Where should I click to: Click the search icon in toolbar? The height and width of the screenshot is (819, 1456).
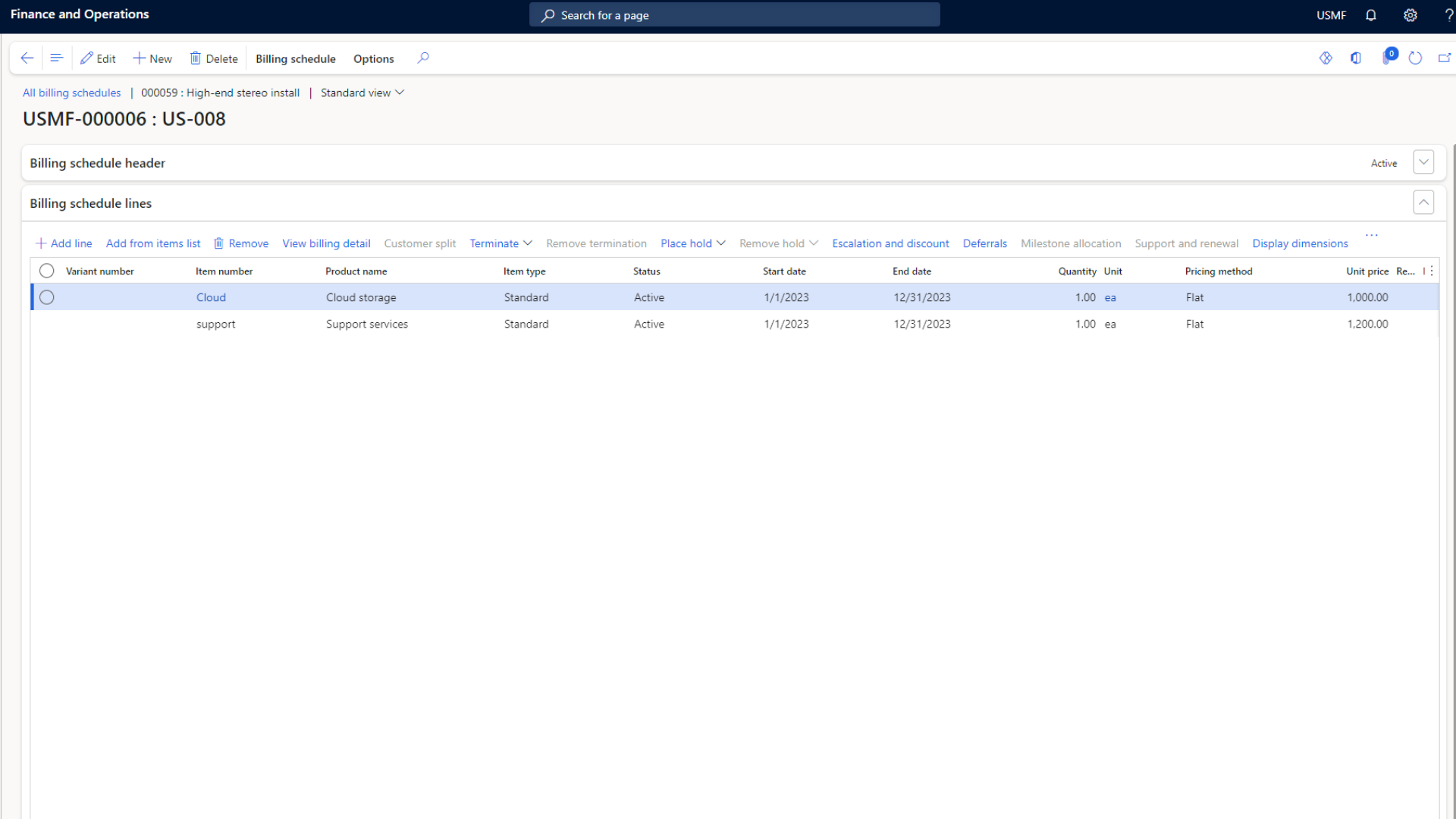[423, 58]
